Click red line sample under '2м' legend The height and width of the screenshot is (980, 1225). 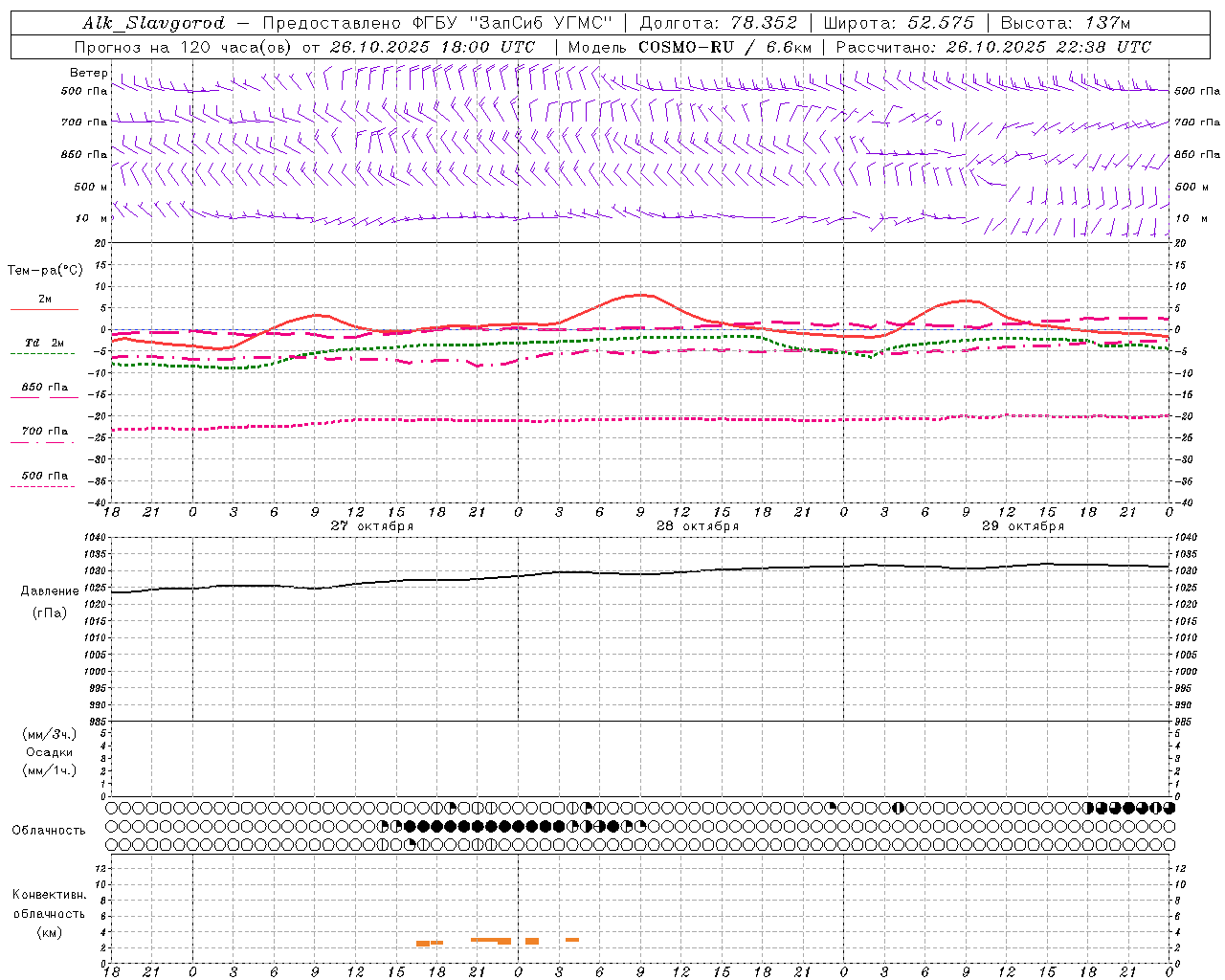click(44, 309)
